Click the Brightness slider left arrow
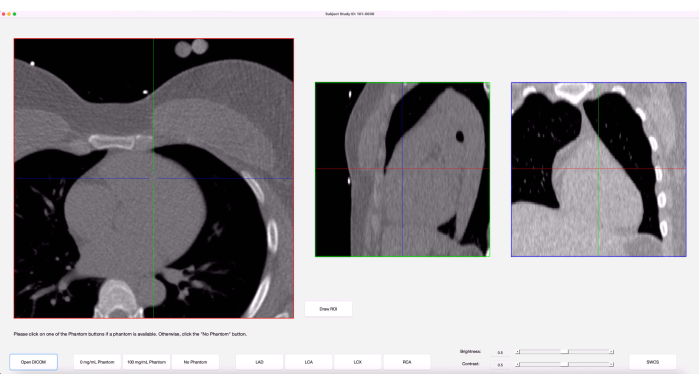The width and height of the screenshot is (699, 384). point(518,352)
